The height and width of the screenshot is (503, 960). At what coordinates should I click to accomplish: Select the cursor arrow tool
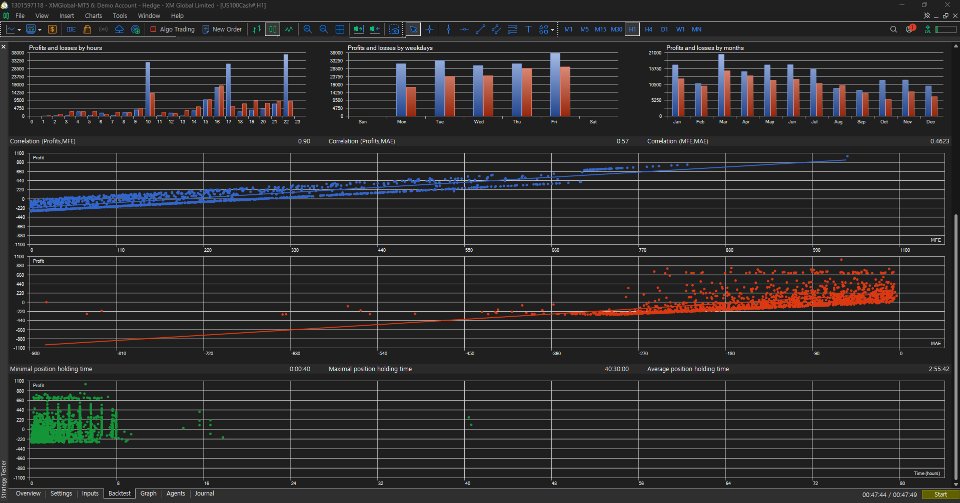click(413, 29)
